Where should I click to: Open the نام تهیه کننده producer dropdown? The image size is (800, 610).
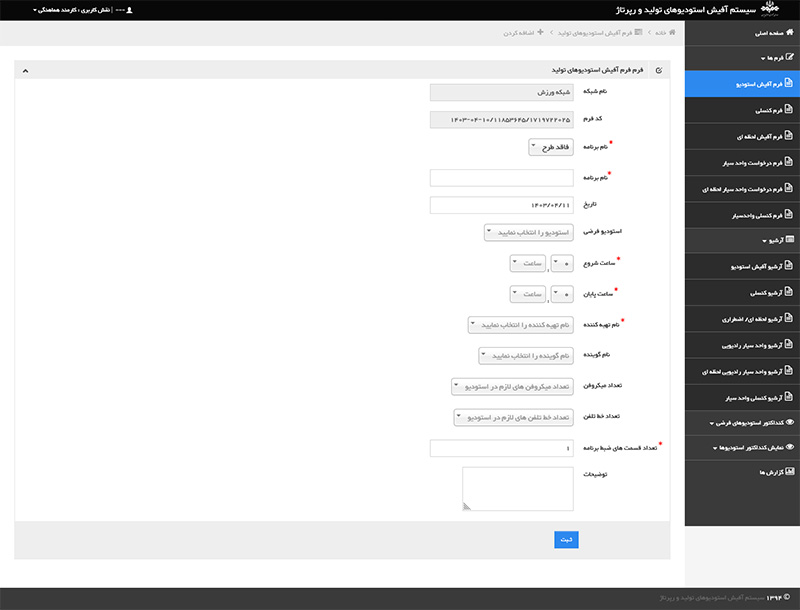521,325
